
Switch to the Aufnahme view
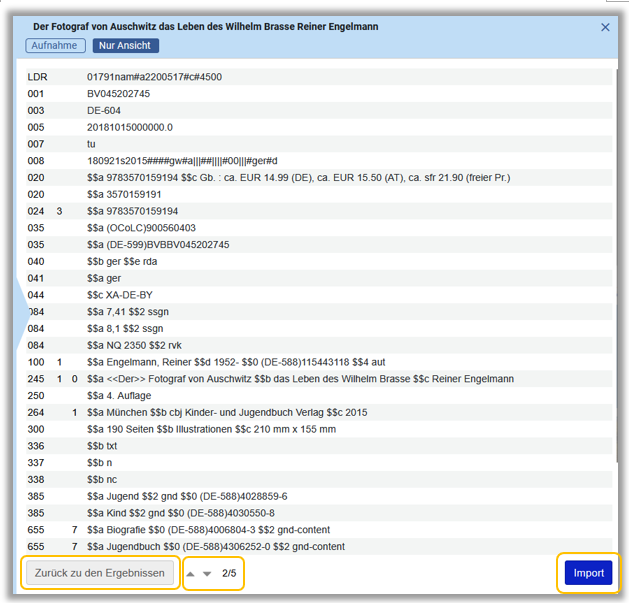click(55, 45)
